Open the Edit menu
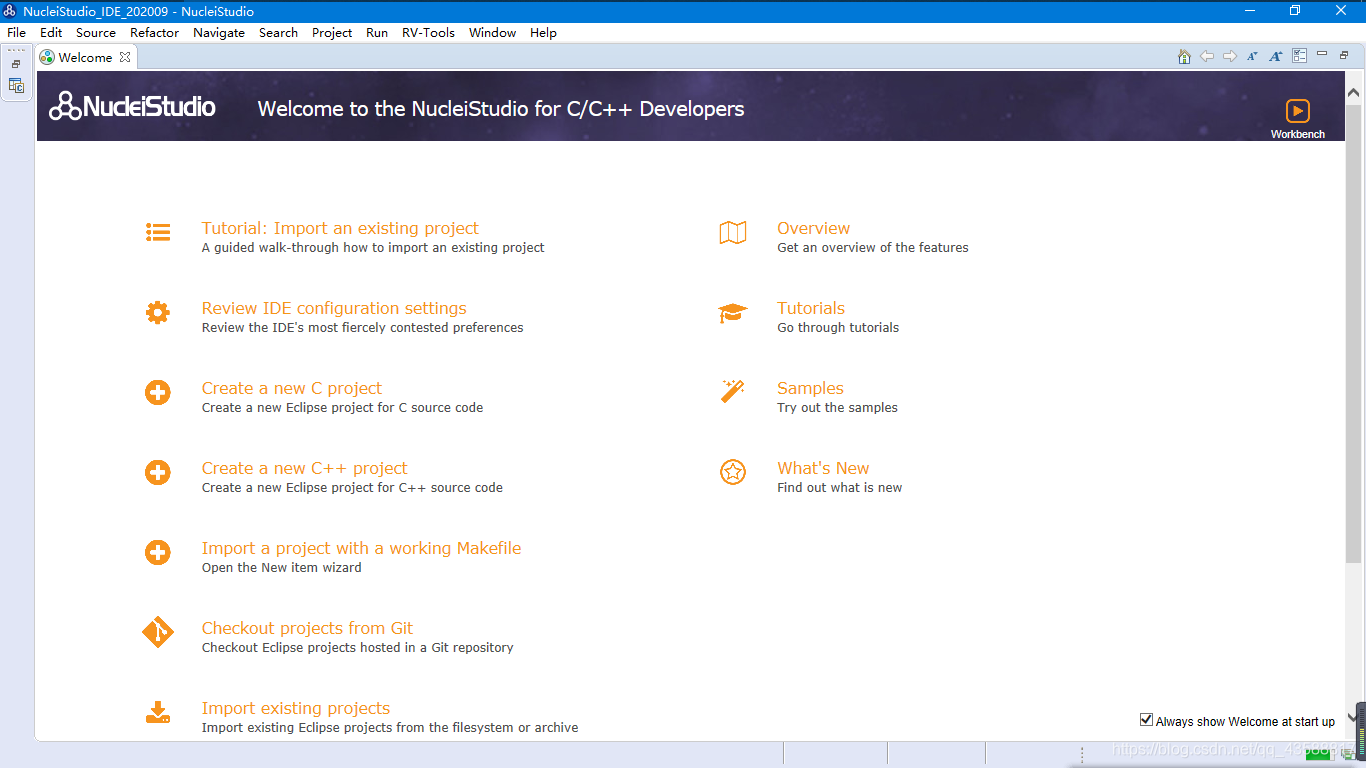 pos(51,32)
